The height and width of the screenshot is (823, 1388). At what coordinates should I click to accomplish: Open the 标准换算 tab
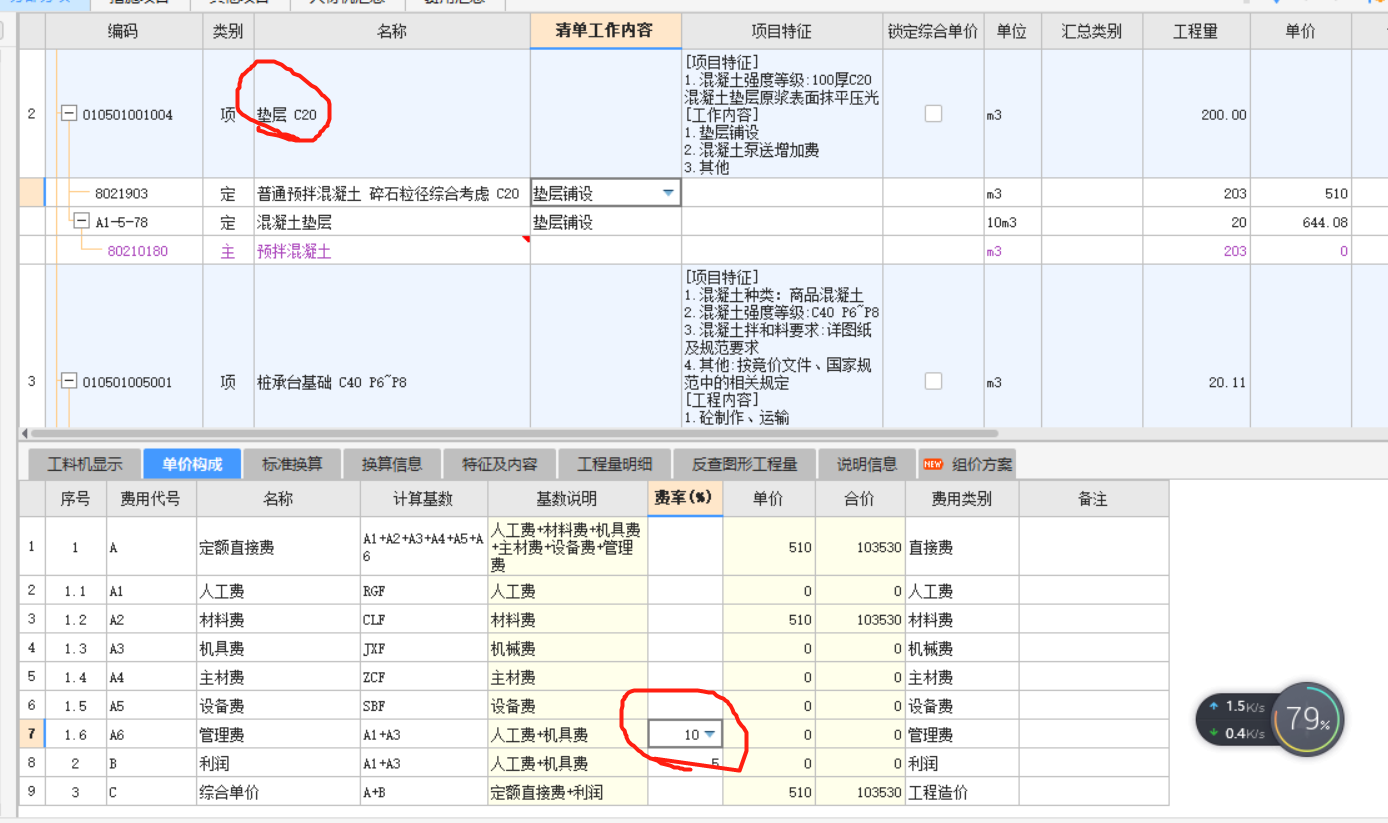(292, 464)
